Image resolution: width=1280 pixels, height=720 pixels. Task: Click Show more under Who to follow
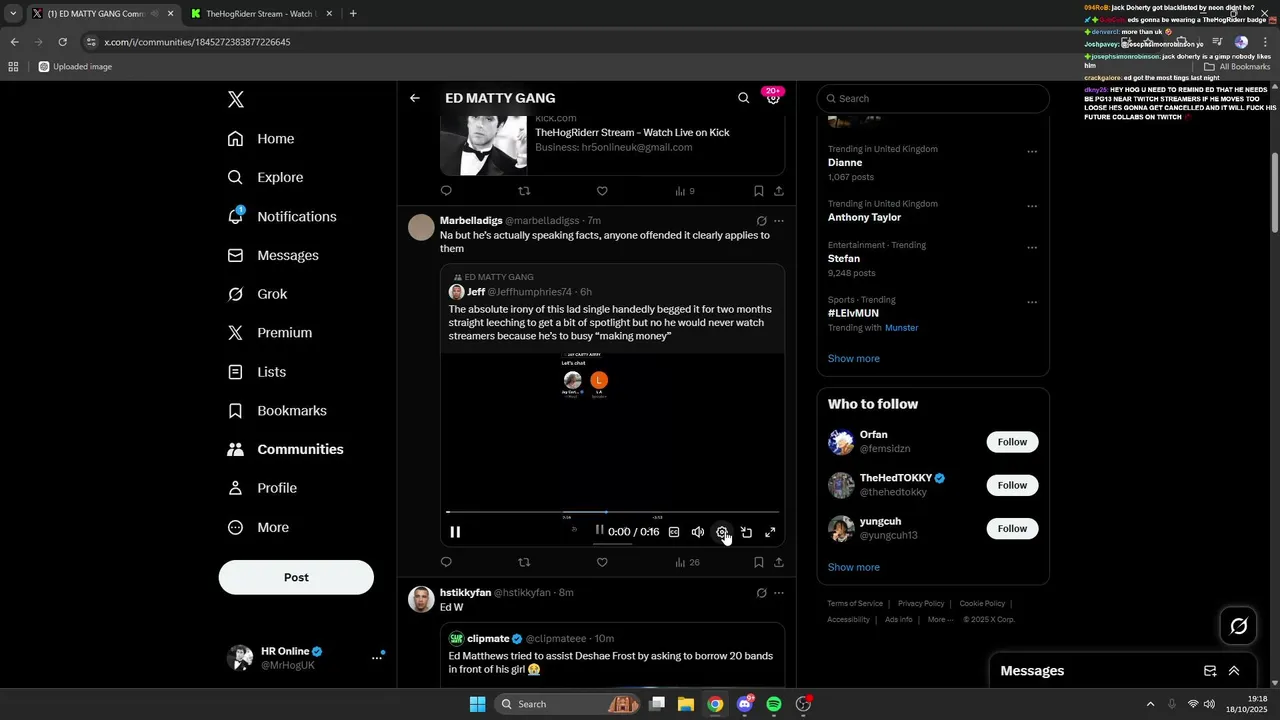[x=854, y=567]
